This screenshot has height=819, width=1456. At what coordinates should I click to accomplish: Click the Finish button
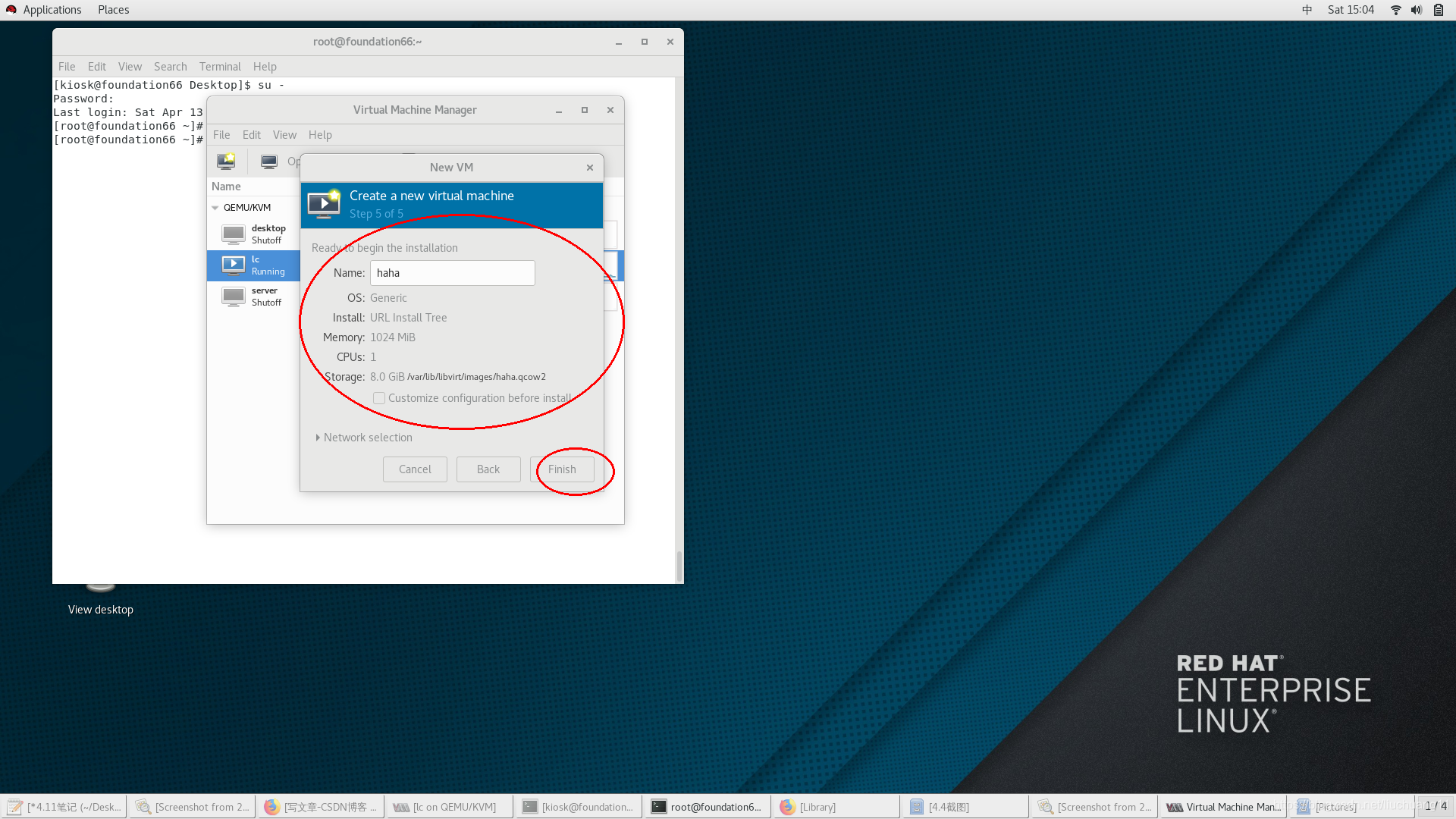pos(562,469)
